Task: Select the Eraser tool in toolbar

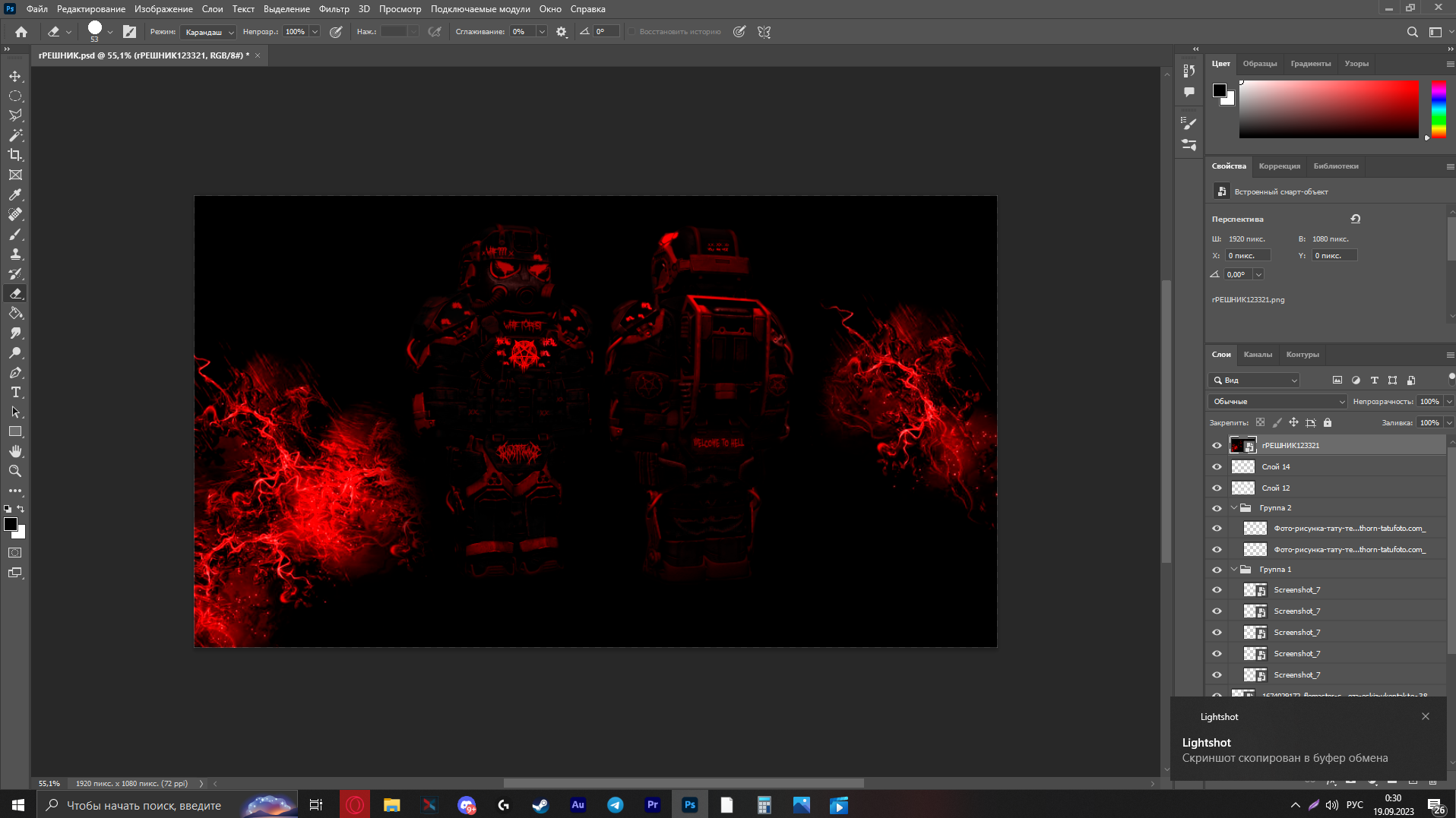Action: point(15,294)
